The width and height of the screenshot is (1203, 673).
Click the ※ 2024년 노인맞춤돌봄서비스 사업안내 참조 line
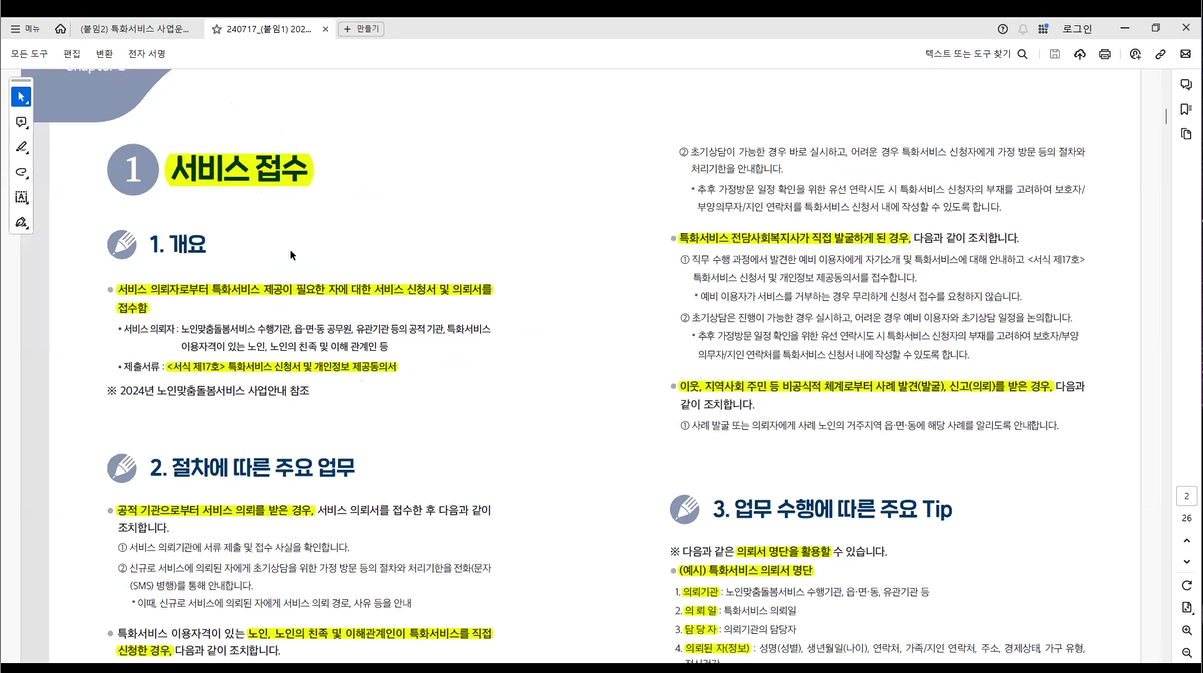(x=208, y=391)
